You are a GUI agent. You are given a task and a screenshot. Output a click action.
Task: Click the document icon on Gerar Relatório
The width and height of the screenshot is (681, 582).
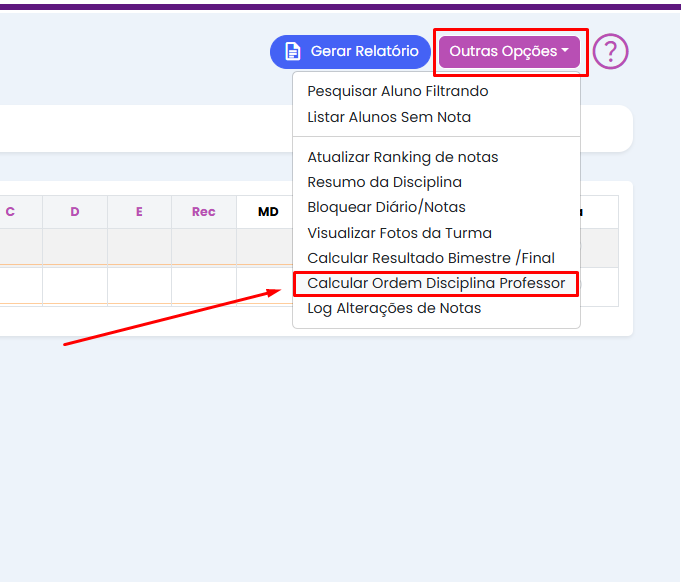pyautogui.click(x=293, y=52)
